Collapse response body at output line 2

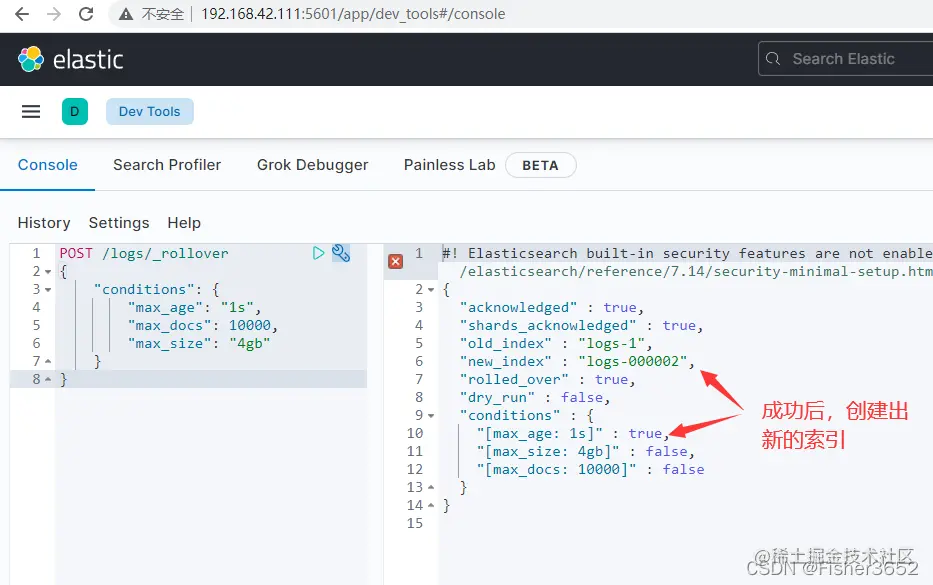[431, 290]
